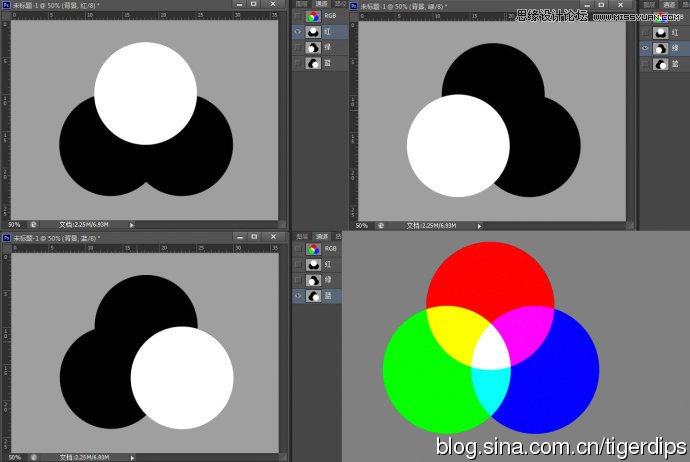
Task: Show the 绿 channel in bottom-left channels panel
Action: pos(298,280)
